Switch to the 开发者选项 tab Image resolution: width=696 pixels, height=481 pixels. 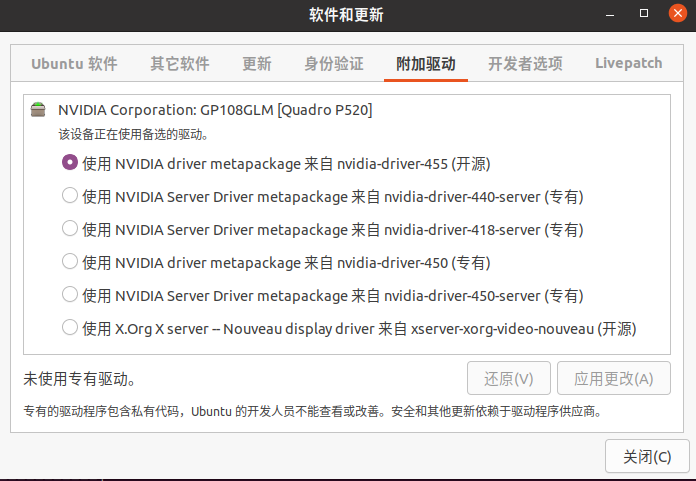pos(525,63)
